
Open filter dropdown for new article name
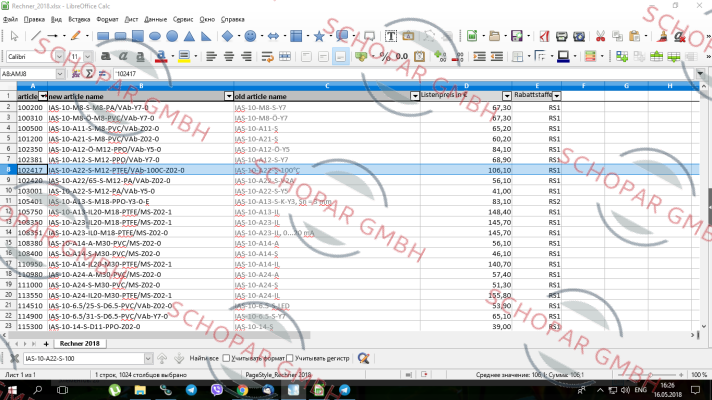(x=229, y=96)
